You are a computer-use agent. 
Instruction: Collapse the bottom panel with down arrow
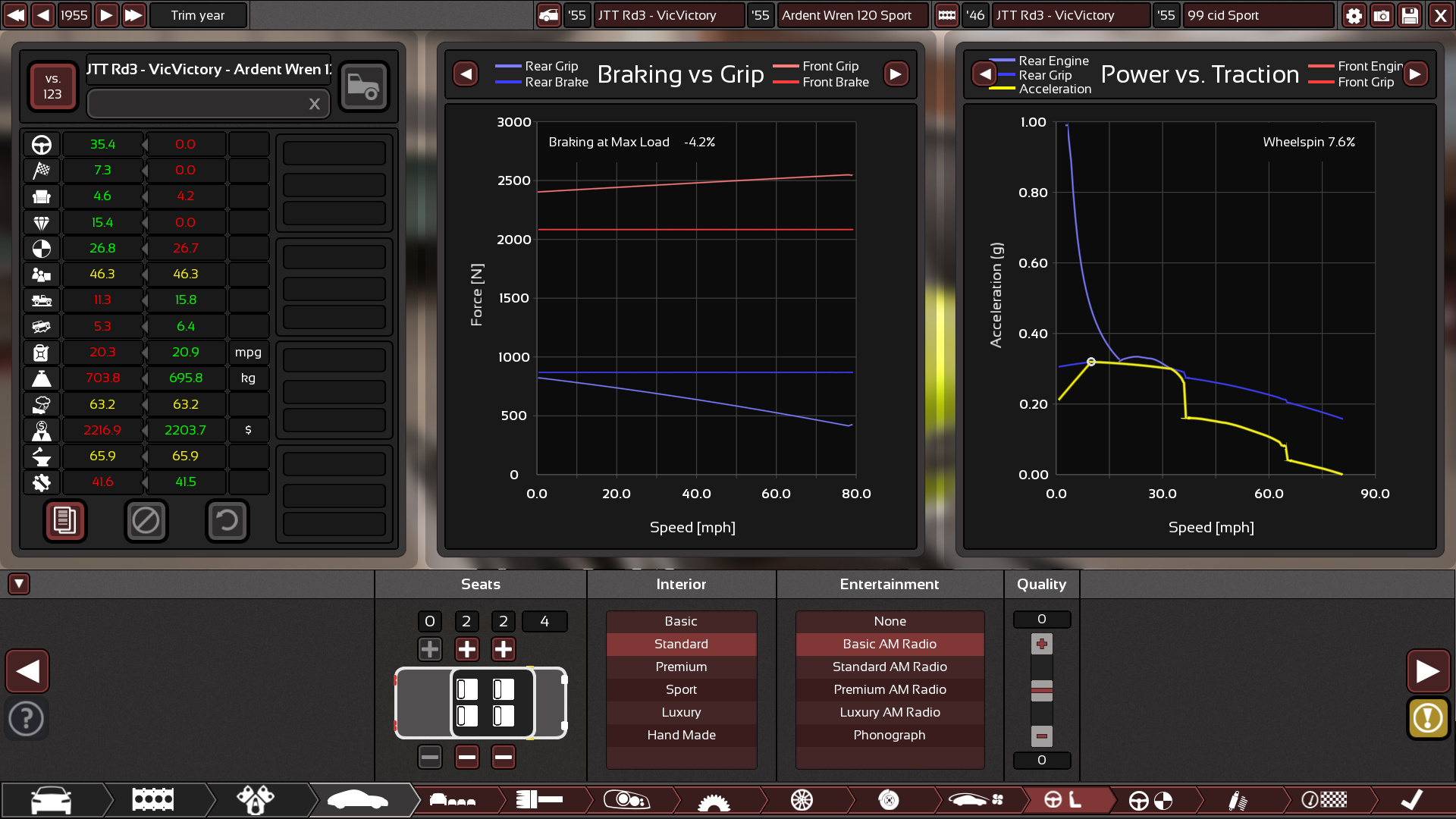[x=19, y=584]
